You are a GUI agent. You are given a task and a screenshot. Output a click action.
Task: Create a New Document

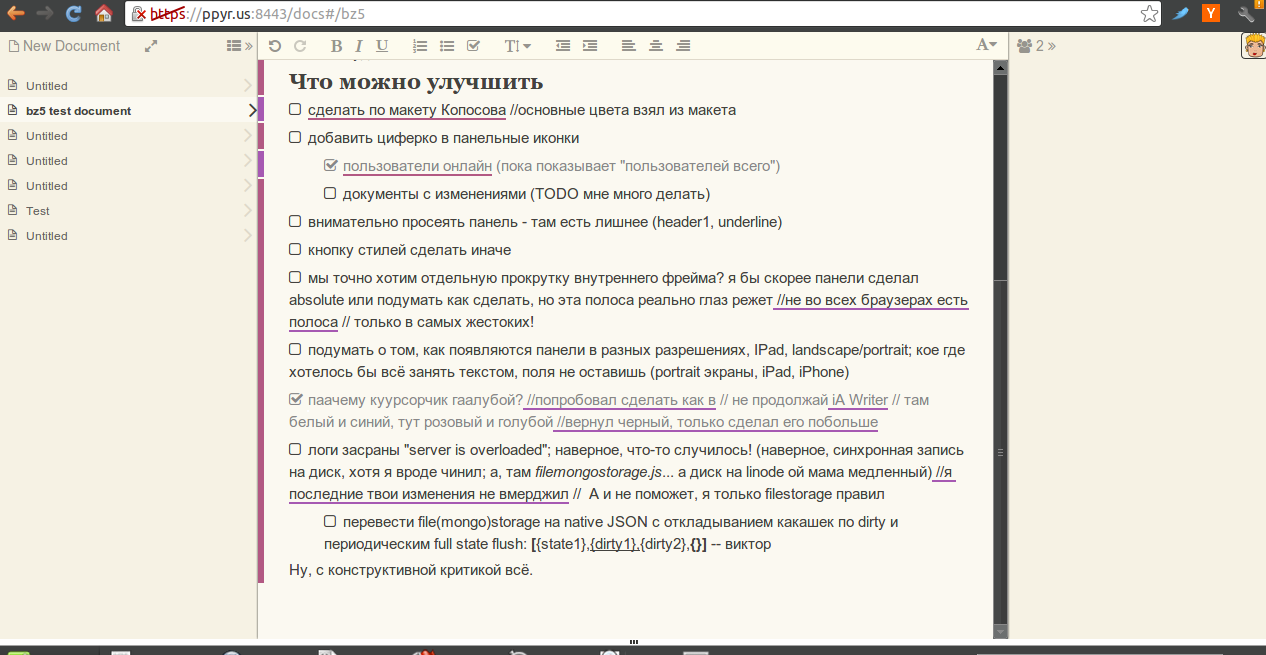click(x=64, y=46)
